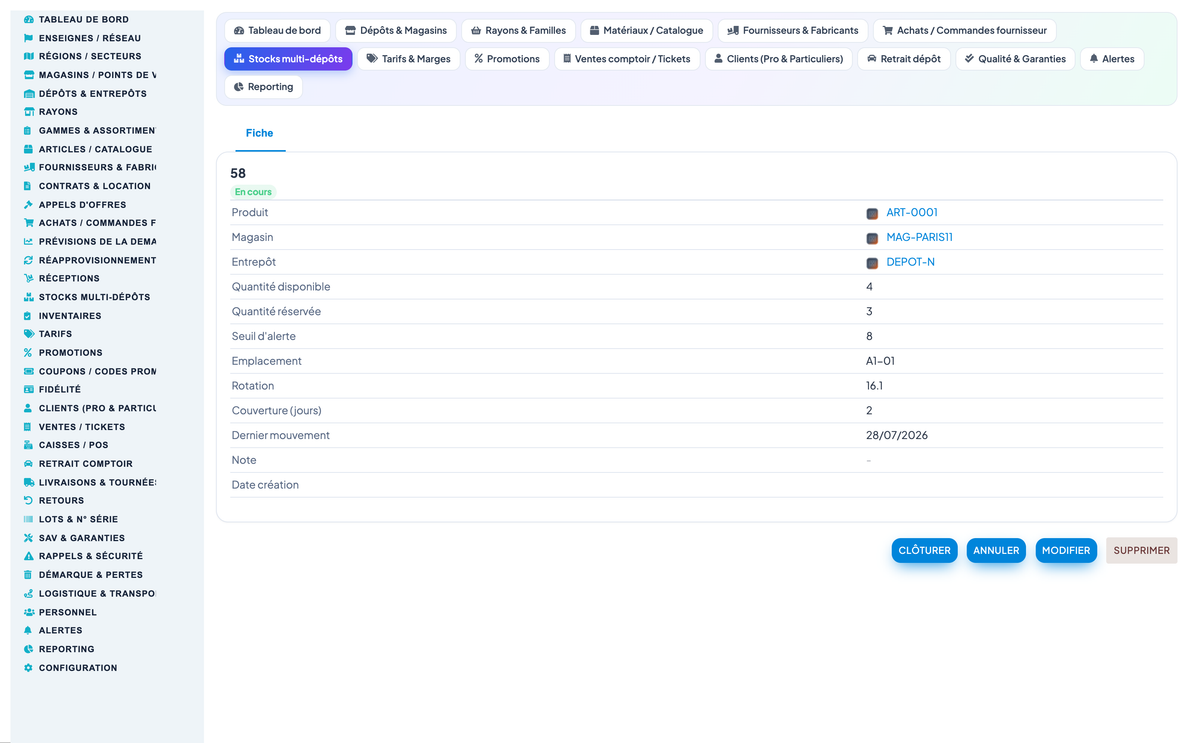Click the Tarifs tag icon in sidebar

click(28, 334)
